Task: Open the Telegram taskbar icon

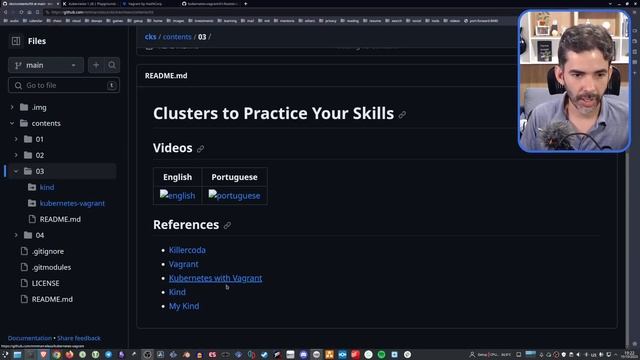Action: pyautogui.click(x=109, y=355)
